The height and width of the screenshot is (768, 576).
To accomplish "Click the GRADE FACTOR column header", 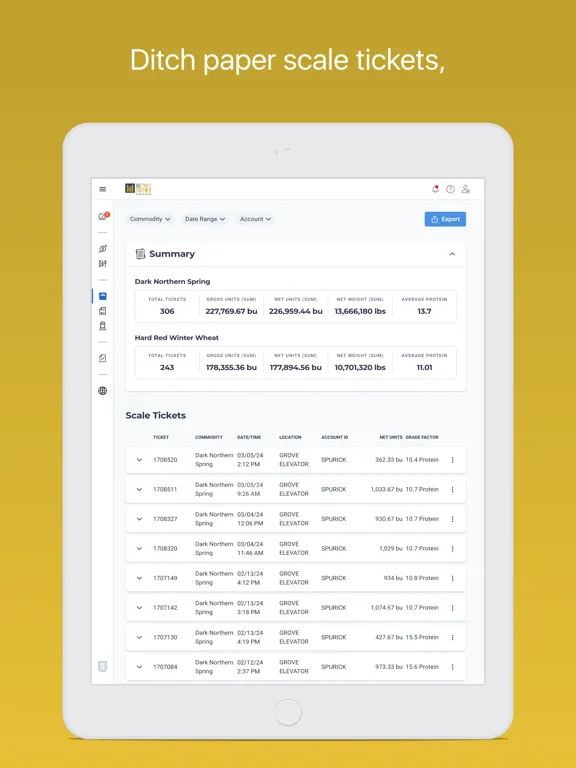I will click(422, 437).
